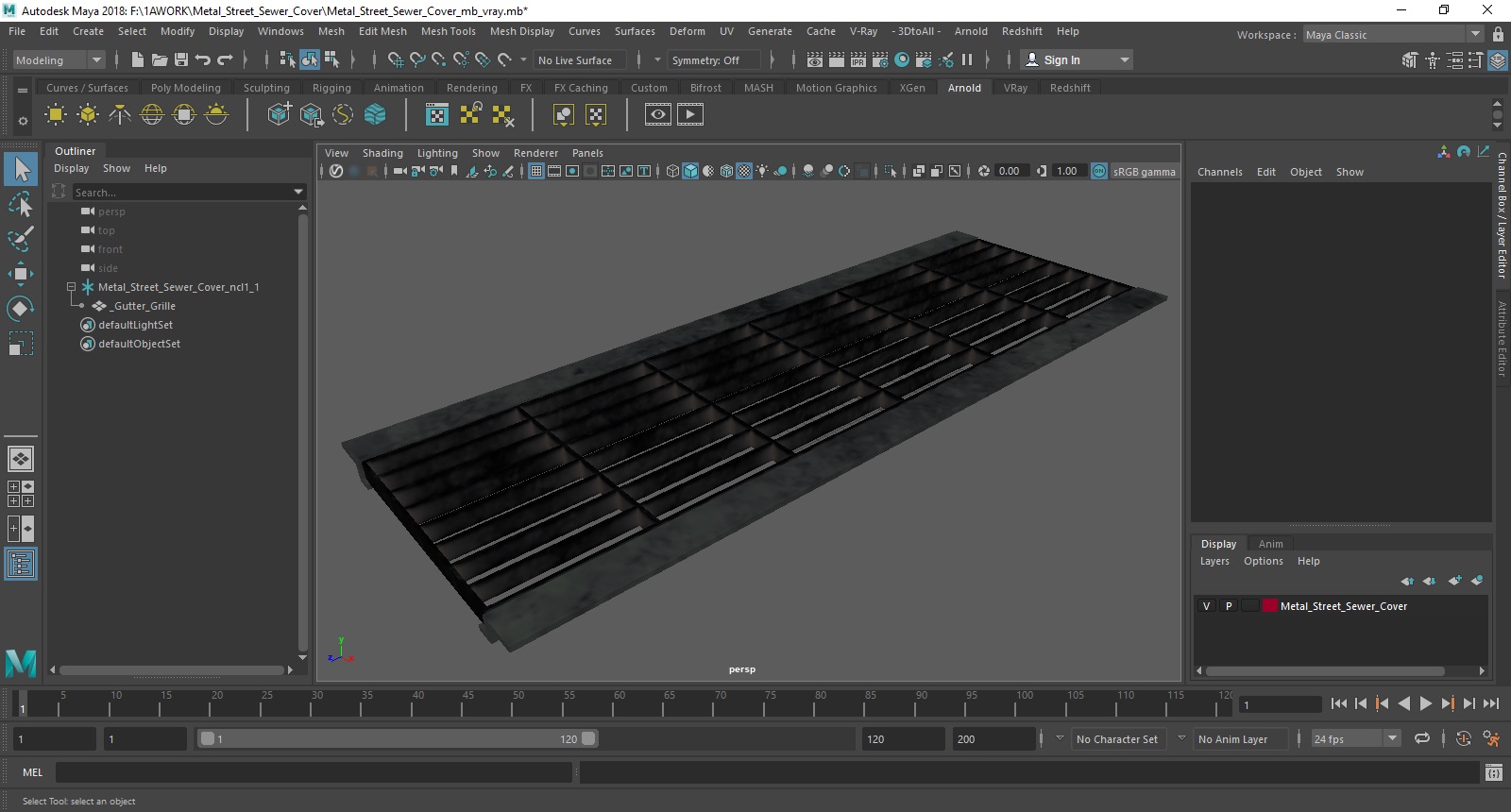Switch to single perspective view layout
The width and height of the screenshot is (1511, 812).
[21, 459]
